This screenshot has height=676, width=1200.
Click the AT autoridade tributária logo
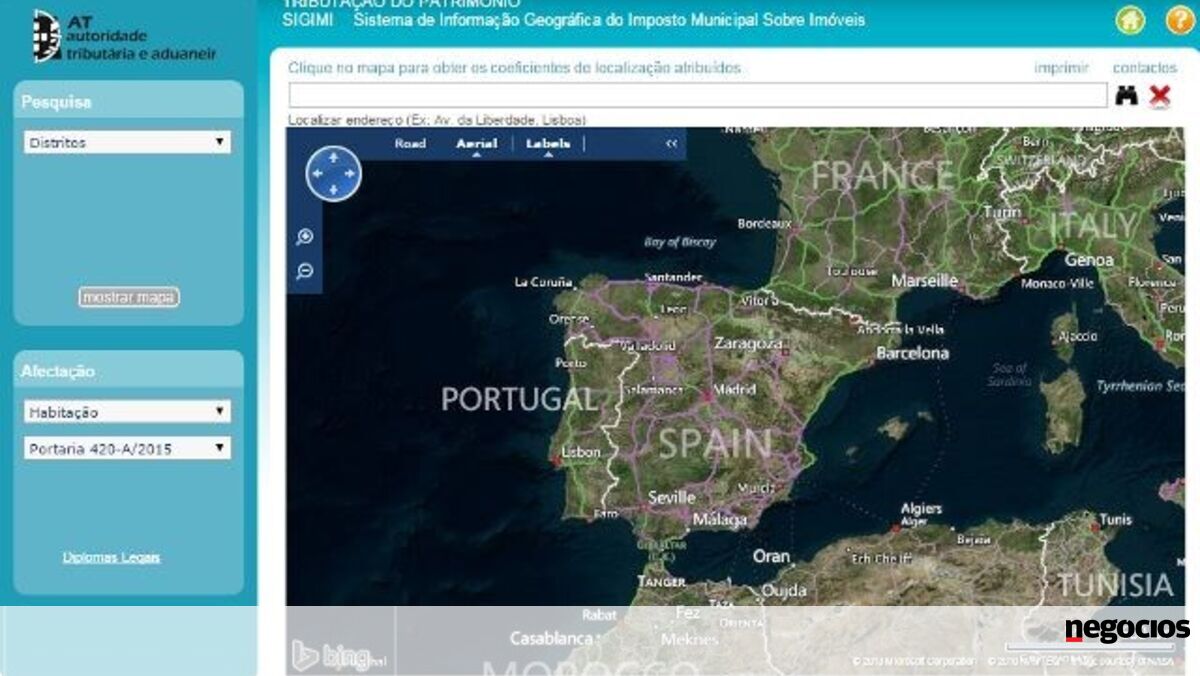click(124, 37)
